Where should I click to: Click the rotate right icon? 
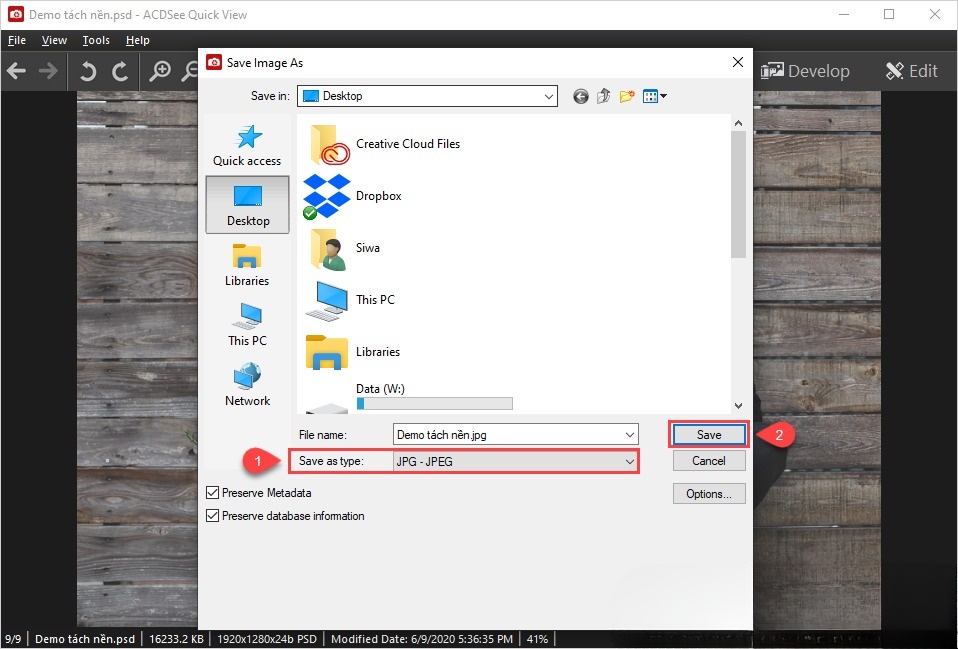(120, 71)
